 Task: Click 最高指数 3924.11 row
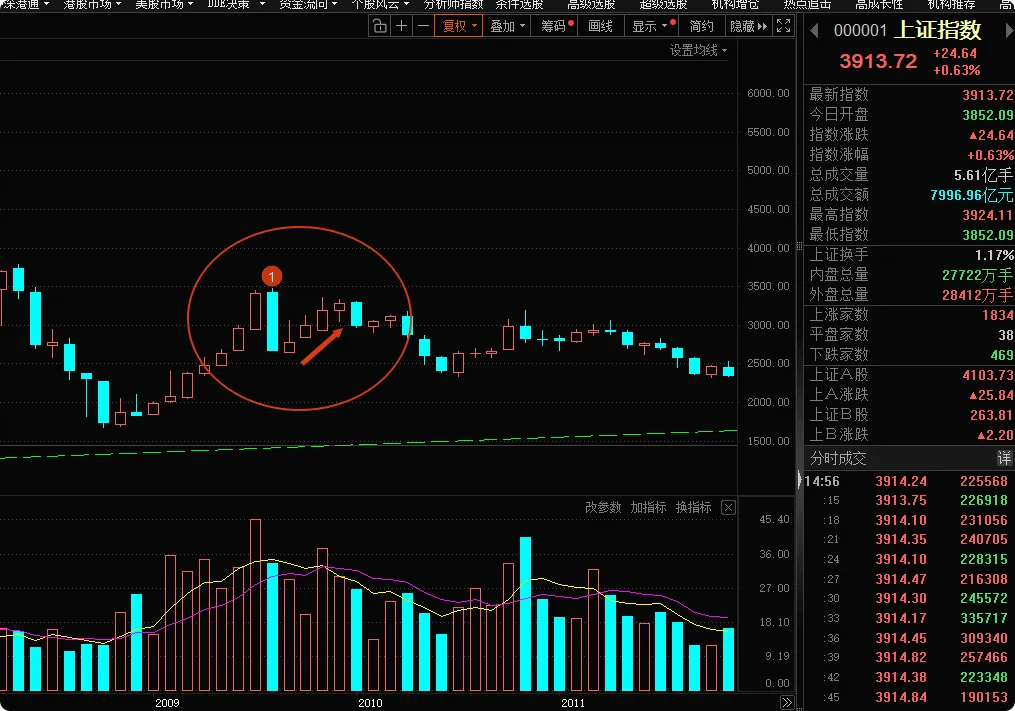click(x=909, y=215)
